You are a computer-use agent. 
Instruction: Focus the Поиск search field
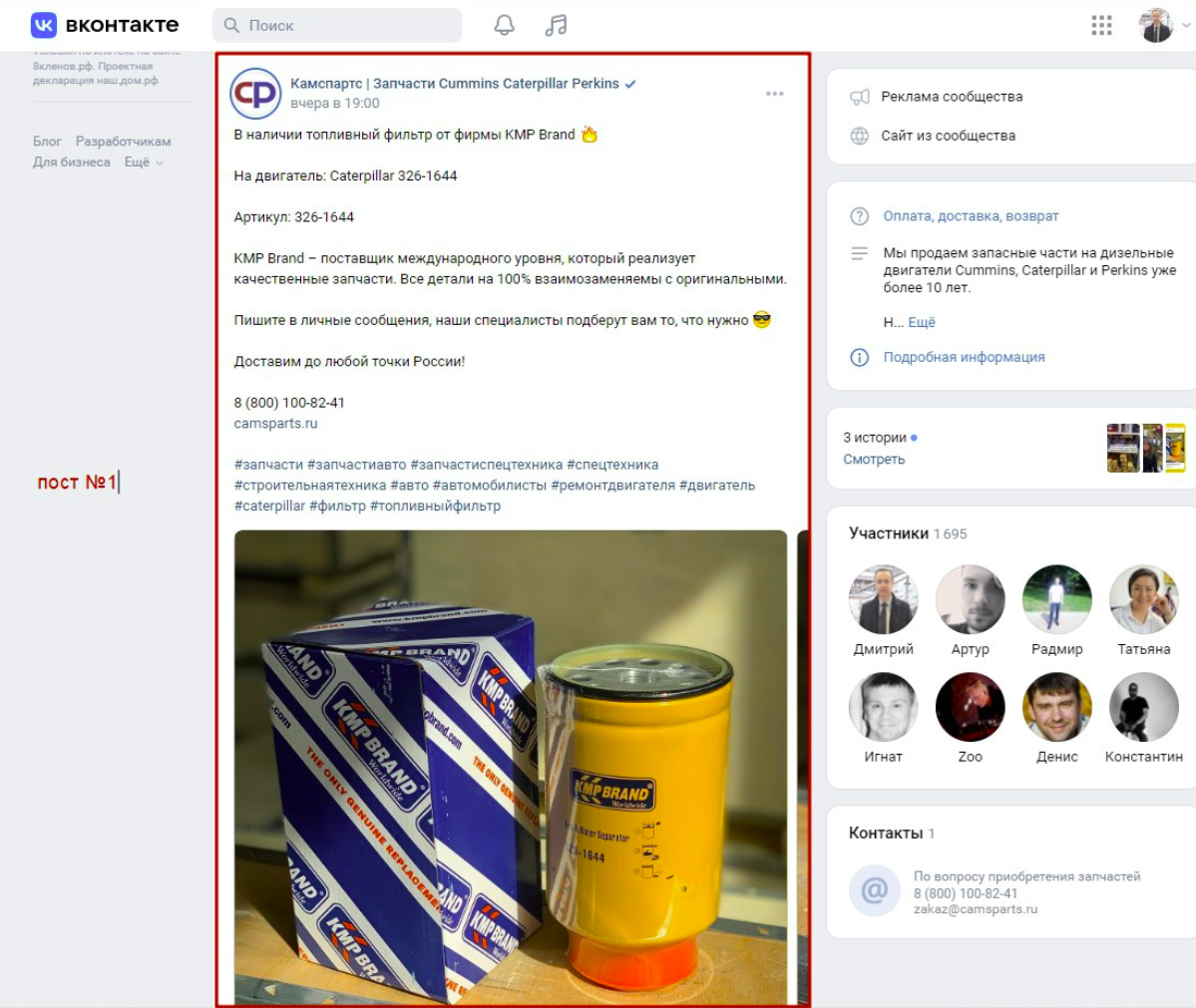click(x=337, y=25)
